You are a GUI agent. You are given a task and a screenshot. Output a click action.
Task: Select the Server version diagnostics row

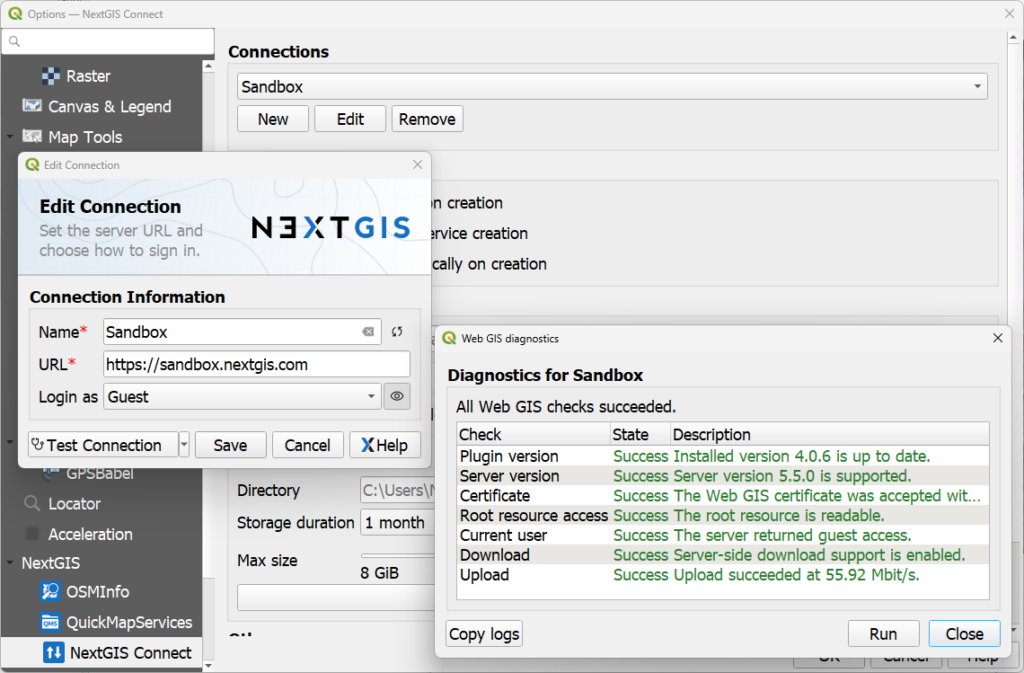click(x=723, y=476)
